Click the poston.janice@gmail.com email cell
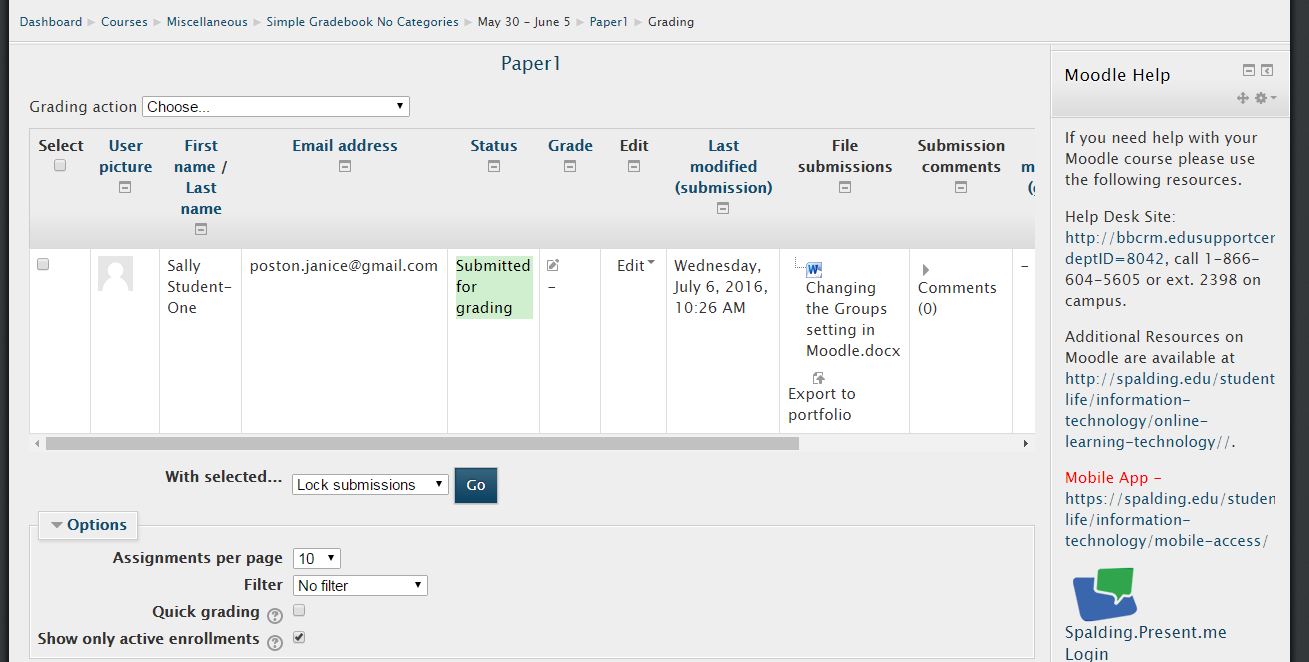The height and width of the screenshot is (662, 1309). 344,266
